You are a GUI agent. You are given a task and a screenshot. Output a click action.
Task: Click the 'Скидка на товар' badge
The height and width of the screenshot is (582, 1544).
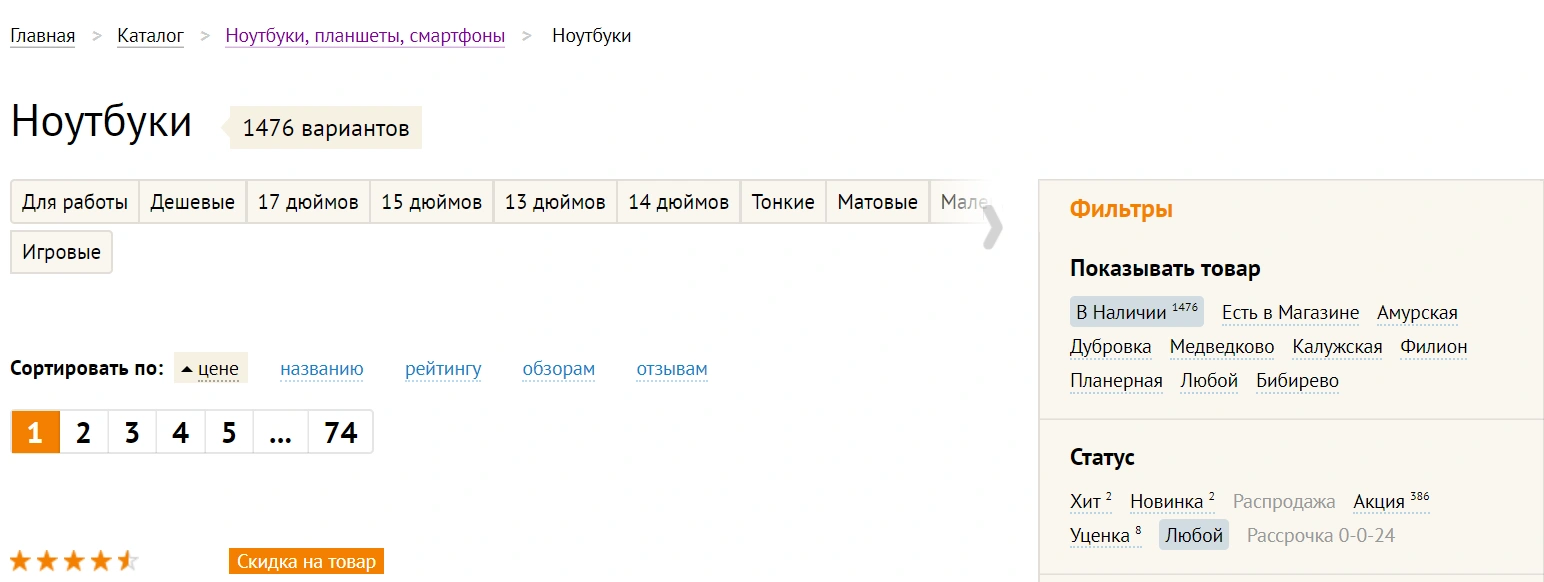(306, 561)
